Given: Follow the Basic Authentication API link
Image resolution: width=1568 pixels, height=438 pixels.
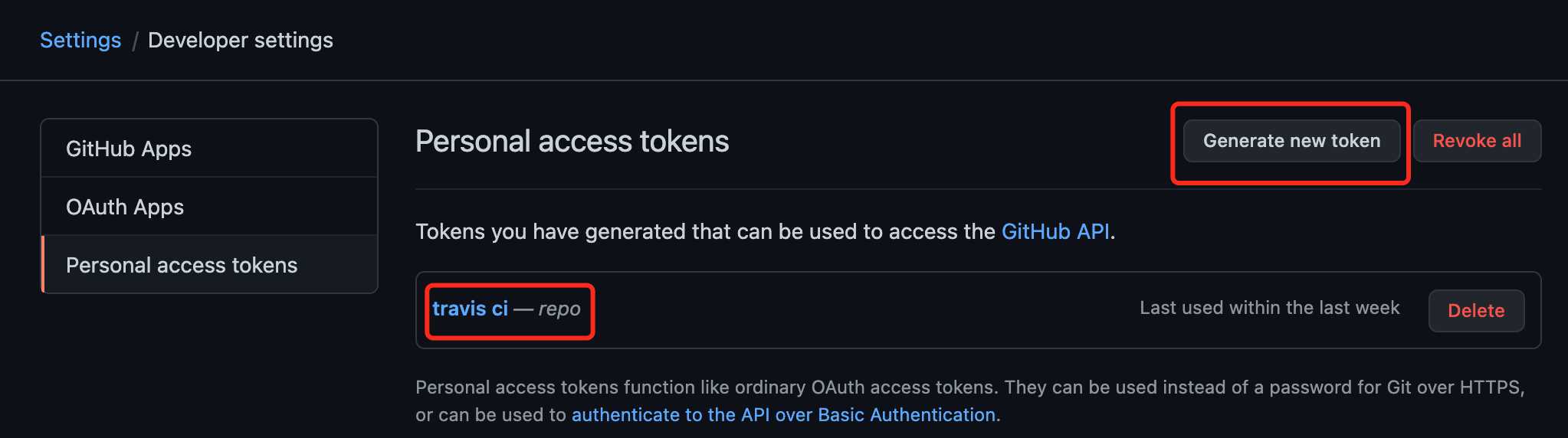Looking at the screenshot, I should tap(783, 414).
